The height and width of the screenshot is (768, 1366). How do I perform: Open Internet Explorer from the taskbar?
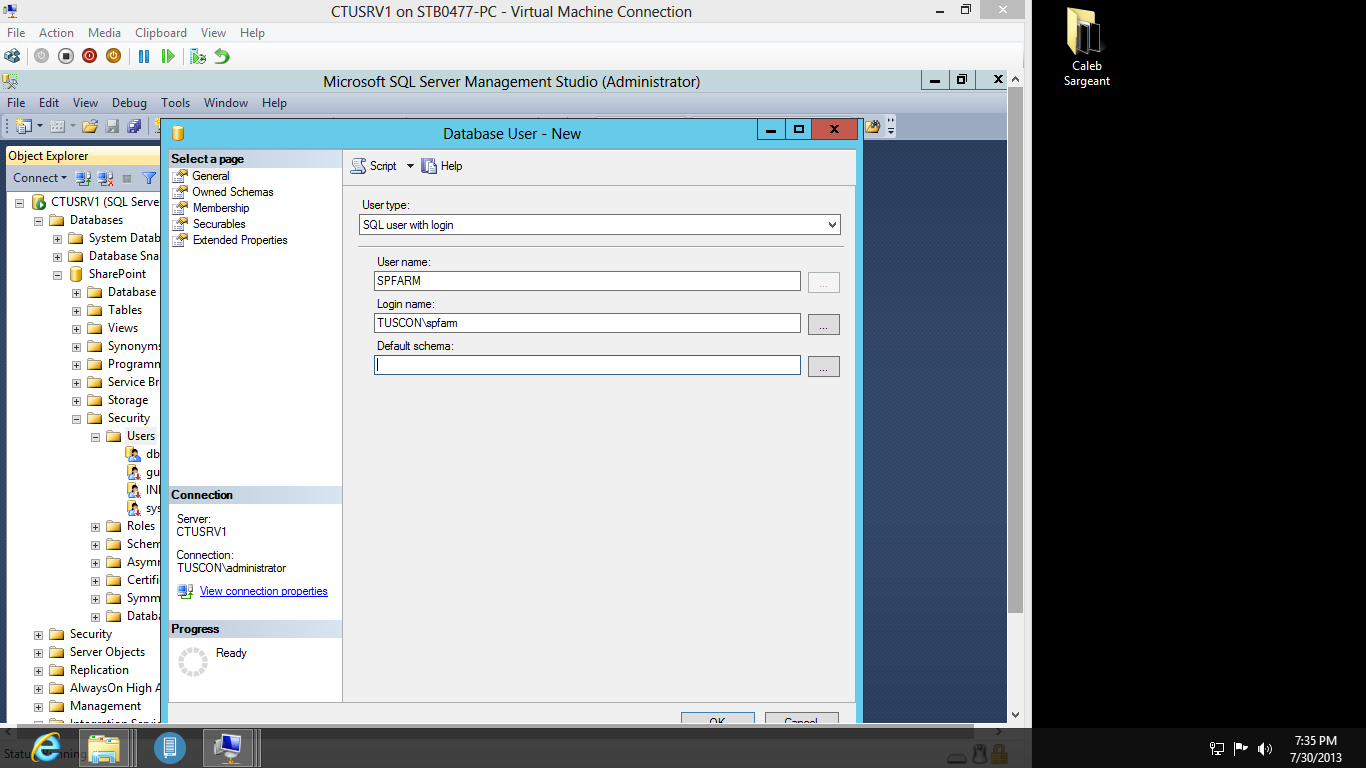(46, 747)
